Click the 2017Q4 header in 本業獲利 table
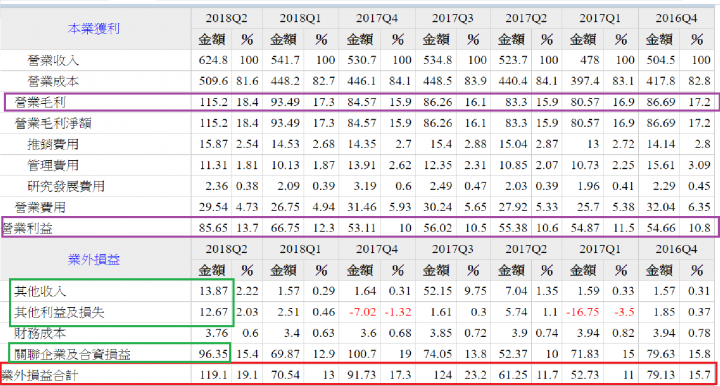Viewport: 720px width, 386px height. 377,18
